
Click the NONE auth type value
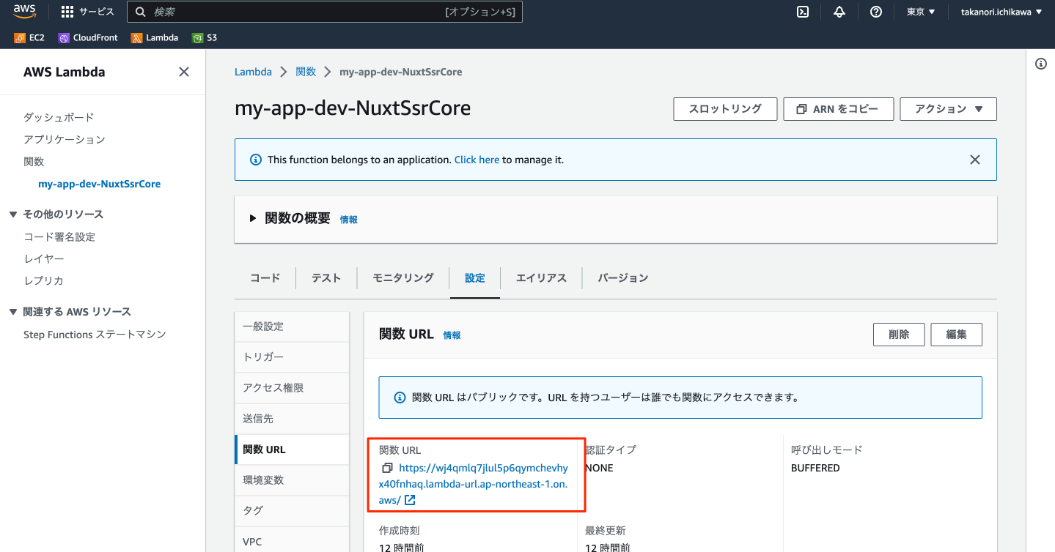[599, 468]
